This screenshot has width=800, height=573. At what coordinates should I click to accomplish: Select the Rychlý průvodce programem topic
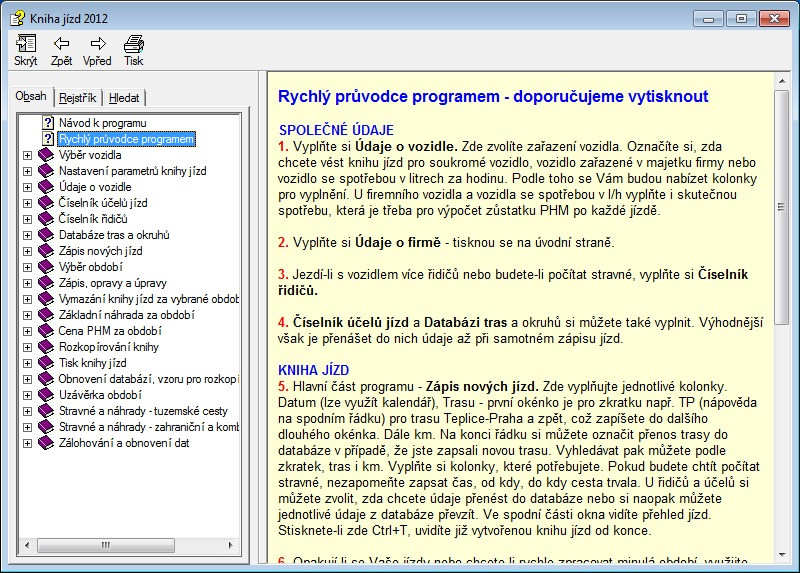point(126,139)
